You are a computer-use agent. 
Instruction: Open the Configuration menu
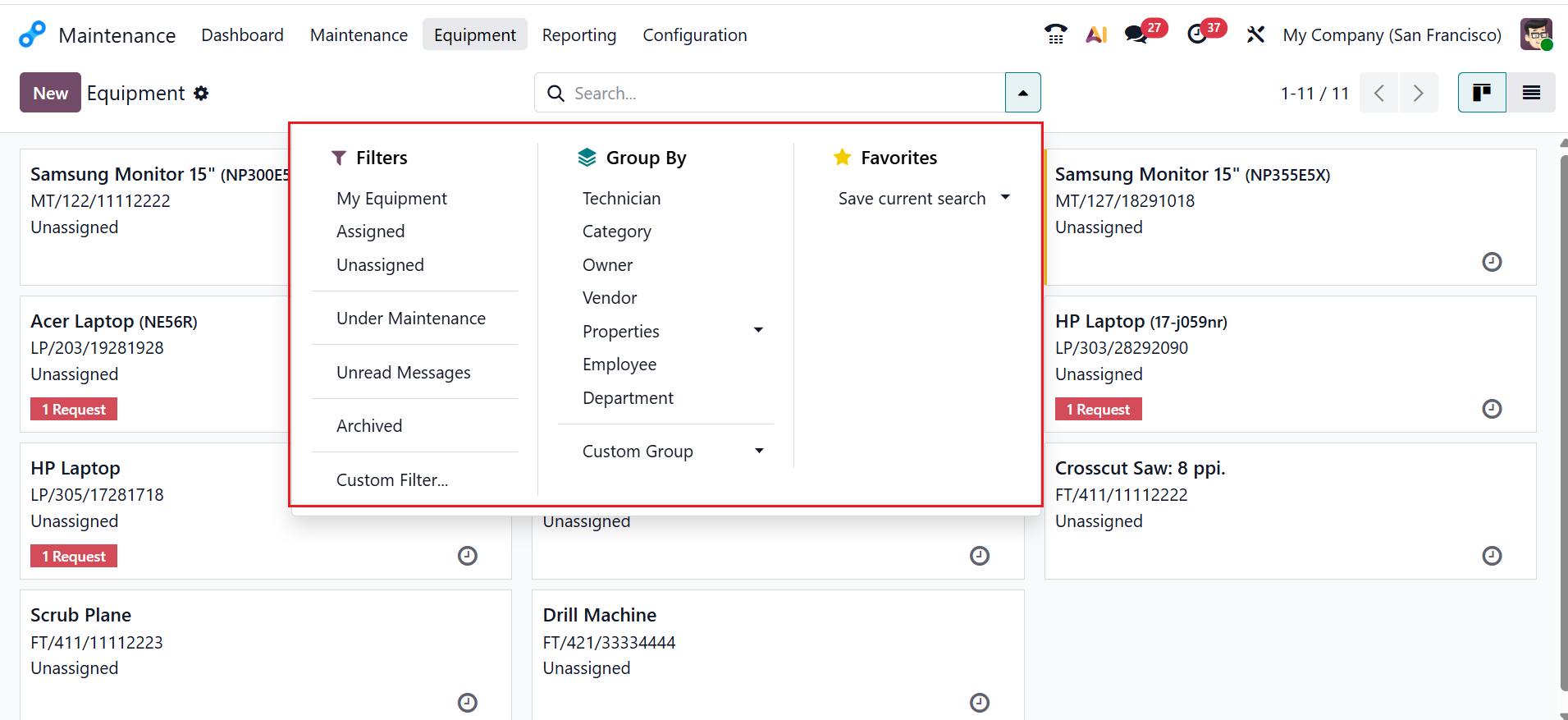point(694,35)
